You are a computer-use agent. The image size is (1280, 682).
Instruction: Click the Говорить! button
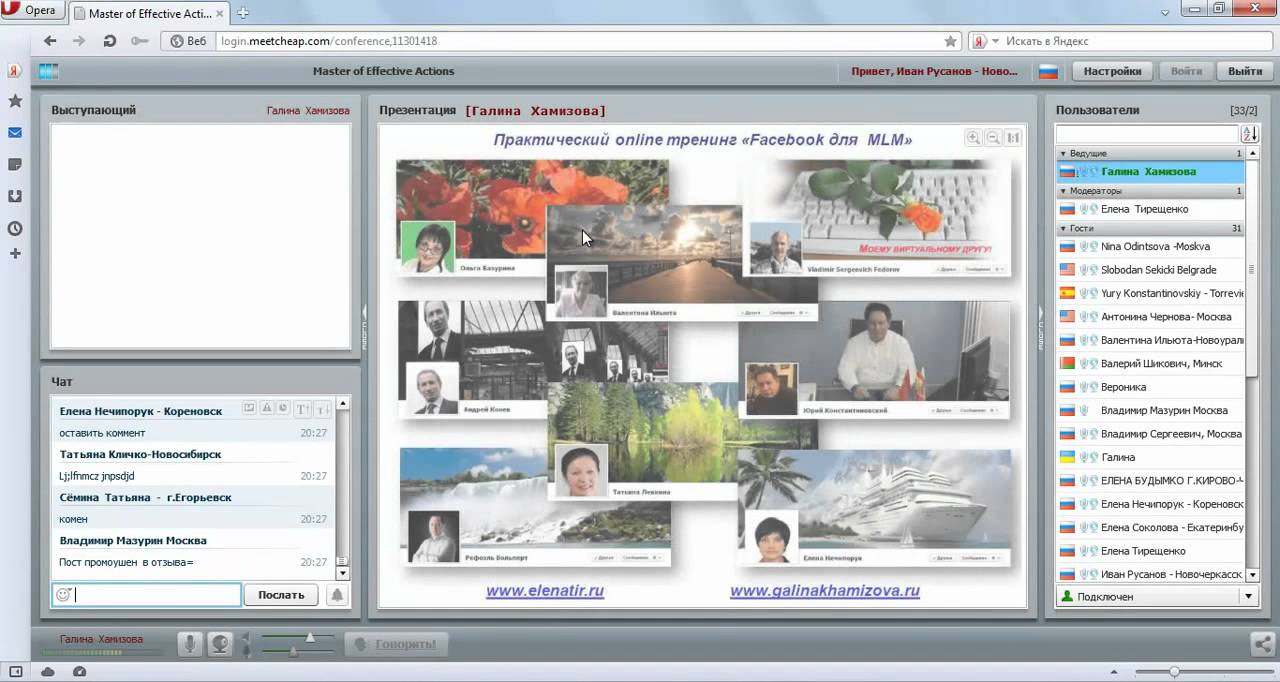(396, 644)
